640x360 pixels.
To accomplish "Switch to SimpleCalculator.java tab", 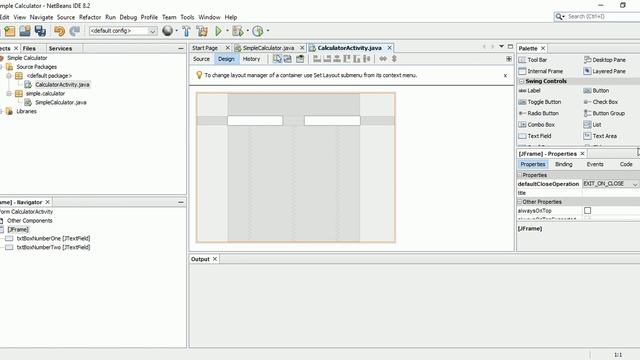I will 268,48.
